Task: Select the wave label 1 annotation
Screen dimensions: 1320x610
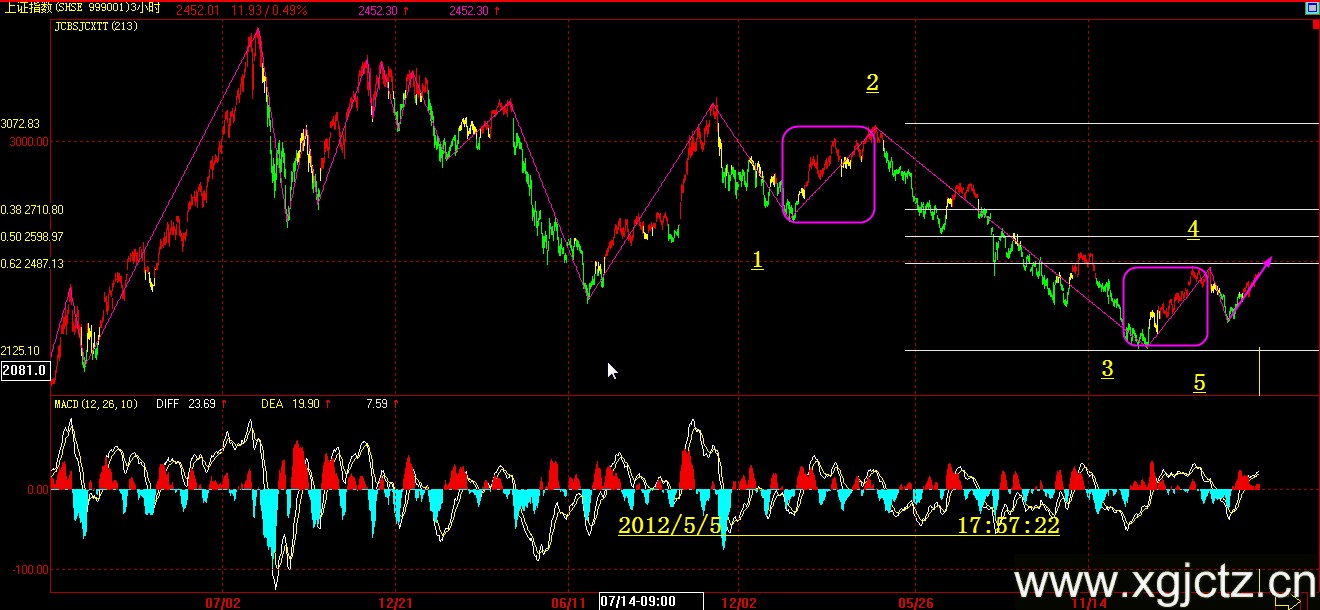Action: [x=757, y=260]
